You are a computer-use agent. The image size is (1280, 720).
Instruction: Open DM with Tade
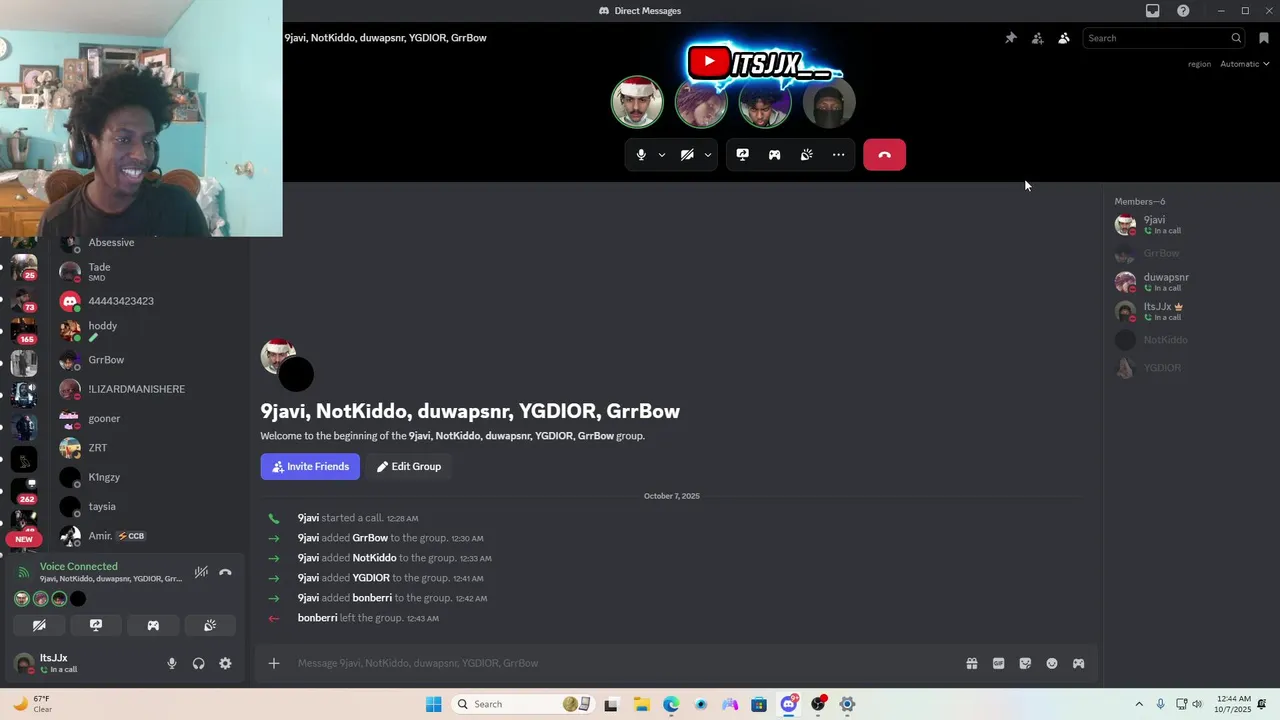click(150, 272)
